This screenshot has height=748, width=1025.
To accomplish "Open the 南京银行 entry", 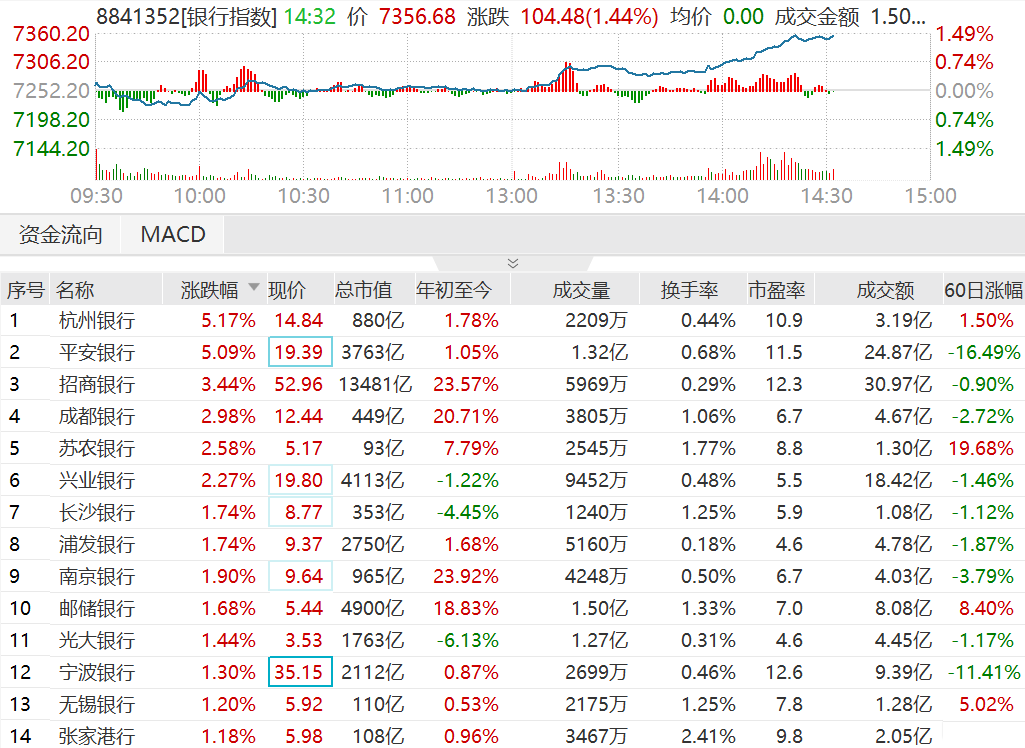I will (97, 577).
